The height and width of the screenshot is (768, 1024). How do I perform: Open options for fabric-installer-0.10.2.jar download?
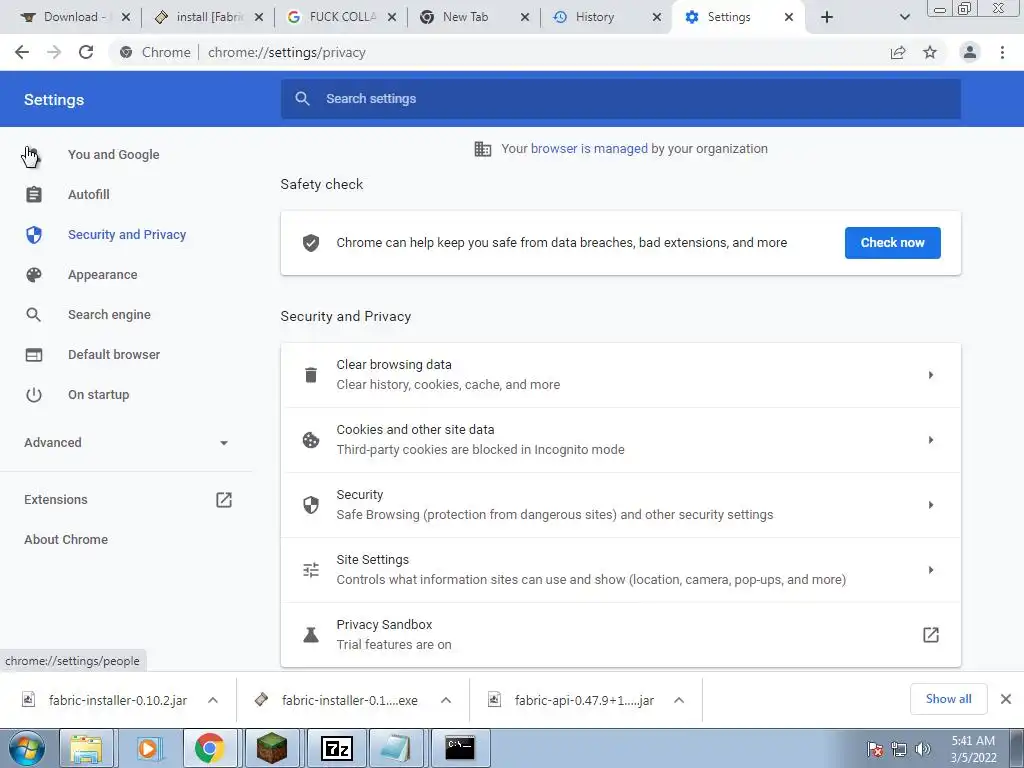point(213,700)
